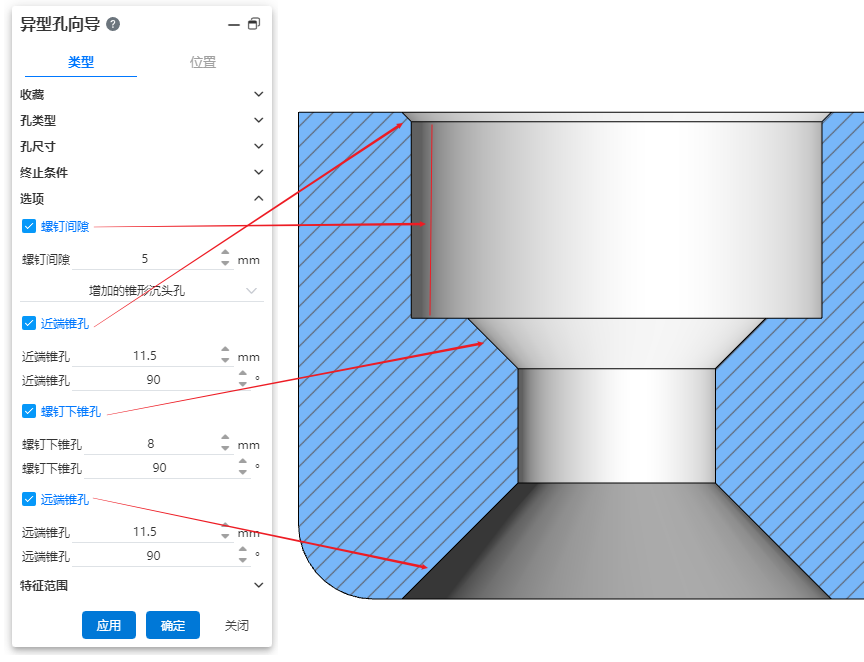Screen dimensions: 864x662
Task: Decrease the 螺钉下锥孔 angle value
Action: [242, 472]
